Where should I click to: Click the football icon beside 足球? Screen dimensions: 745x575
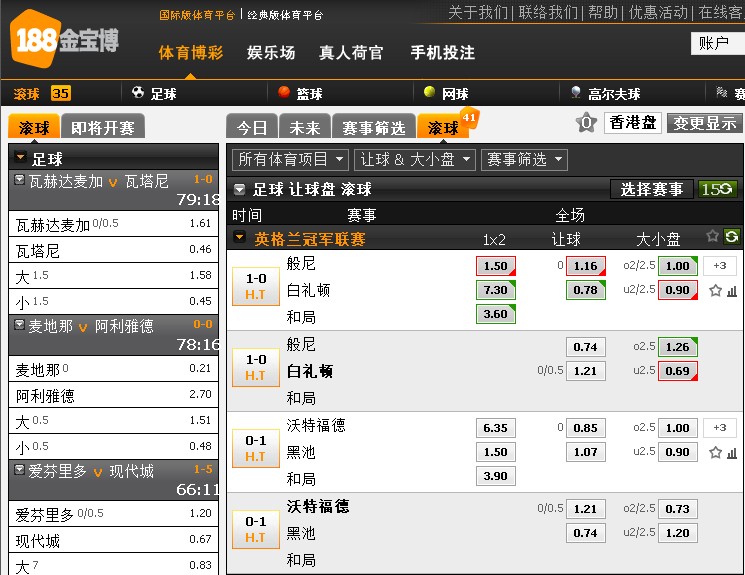[138, 92]
